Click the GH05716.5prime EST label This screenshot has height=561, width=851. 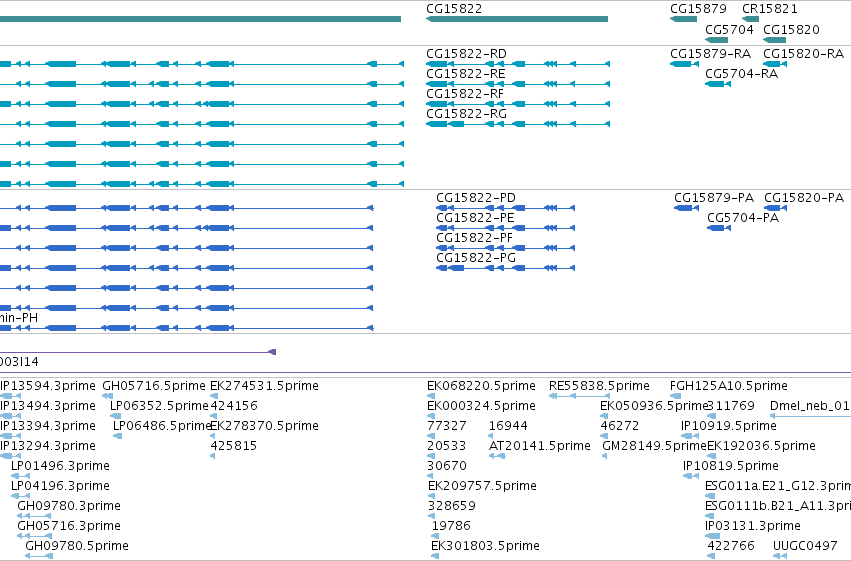point(154,386)
